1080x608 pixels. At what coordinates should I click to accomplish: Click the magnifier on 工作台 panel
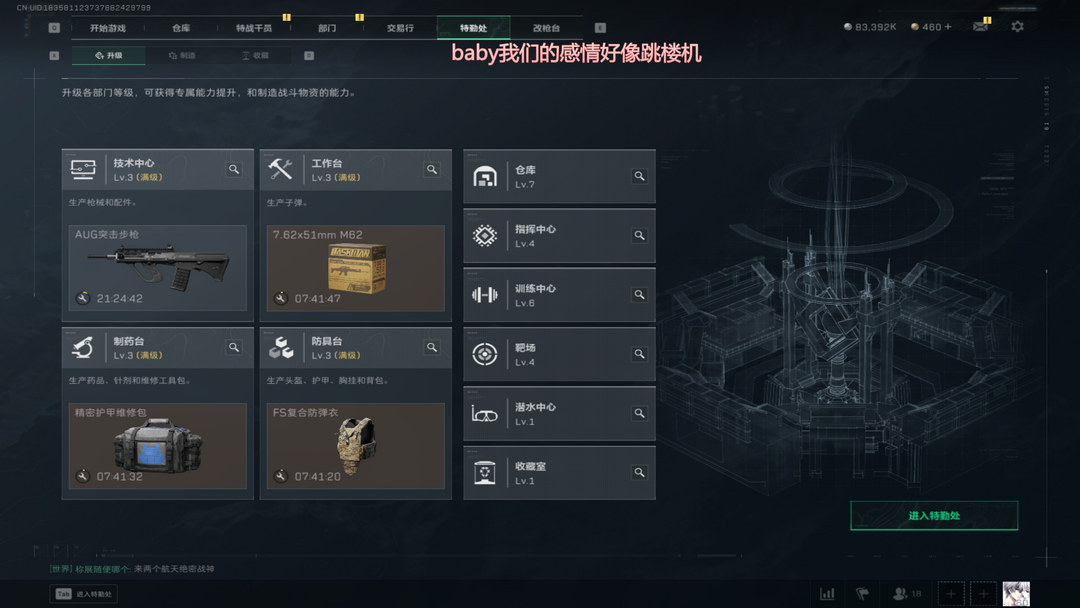point(432,169)
